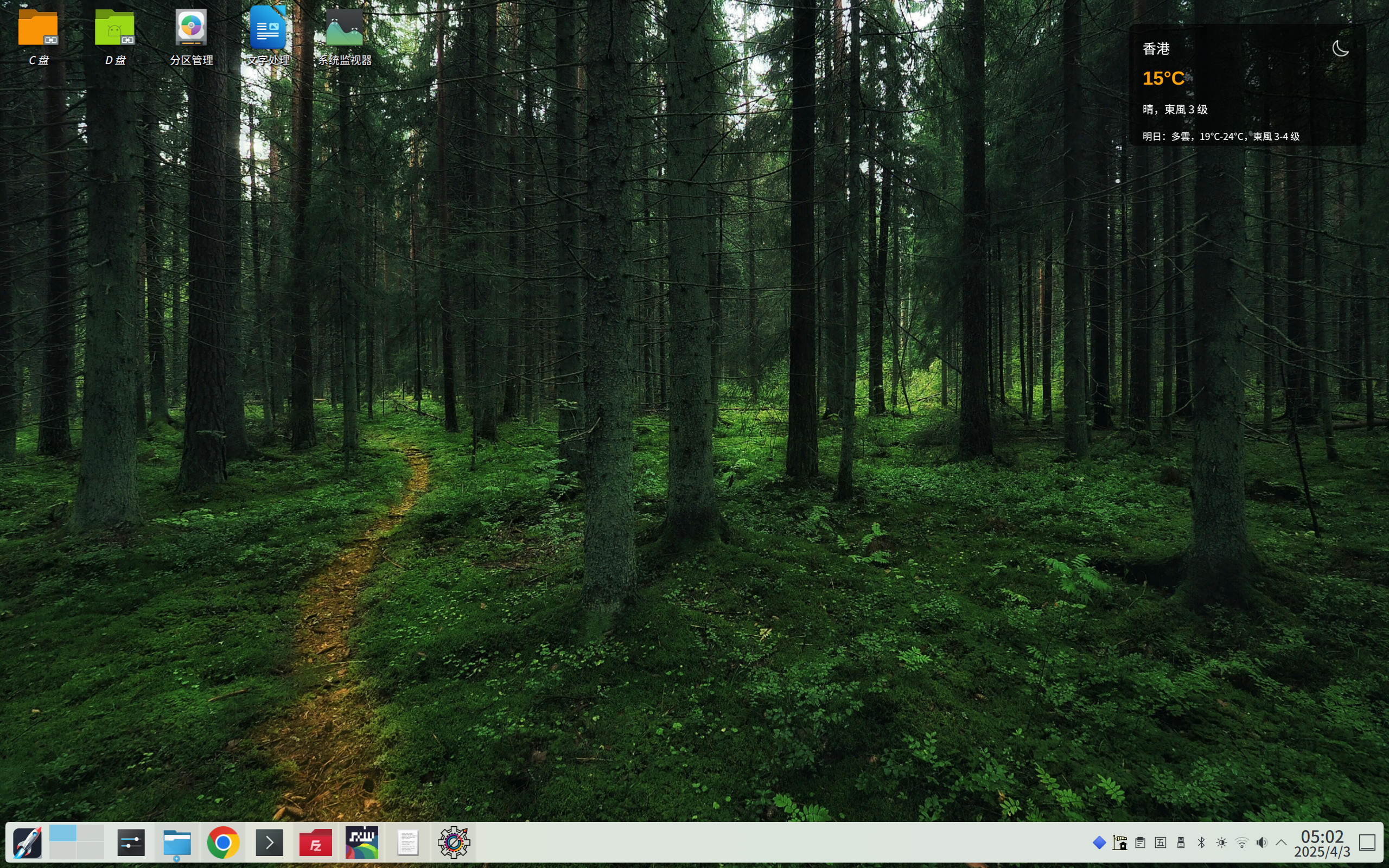This screenshot has height=868, width=1389.
Task: Open Google Chrome from the taskbar
Action: tap(224, 842)
